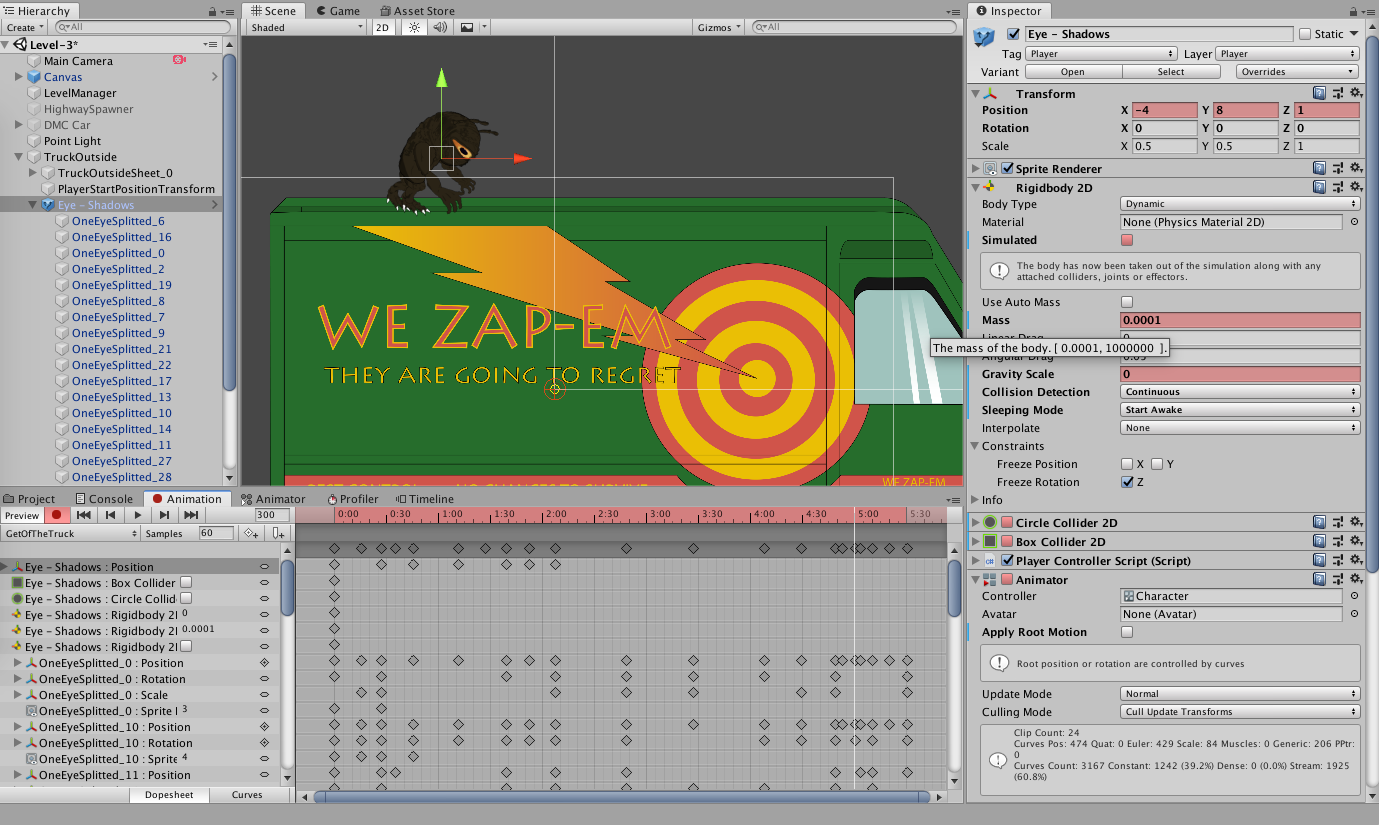Click the prefab Select button
This screenshot has height=825, width=1379.
[1171, 72]
